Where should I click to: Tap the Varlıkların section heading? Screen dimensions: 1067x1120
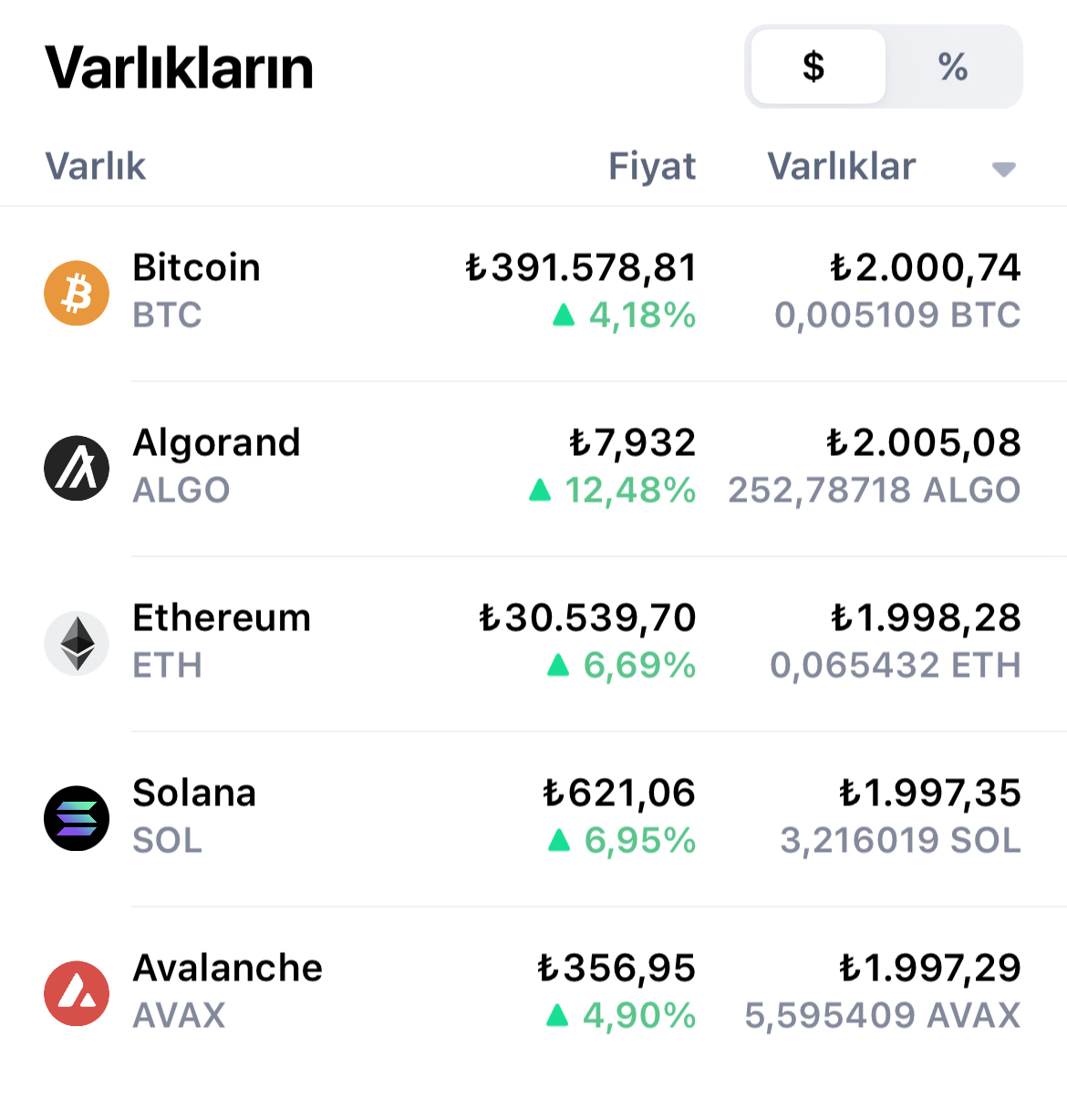(180, 67)
